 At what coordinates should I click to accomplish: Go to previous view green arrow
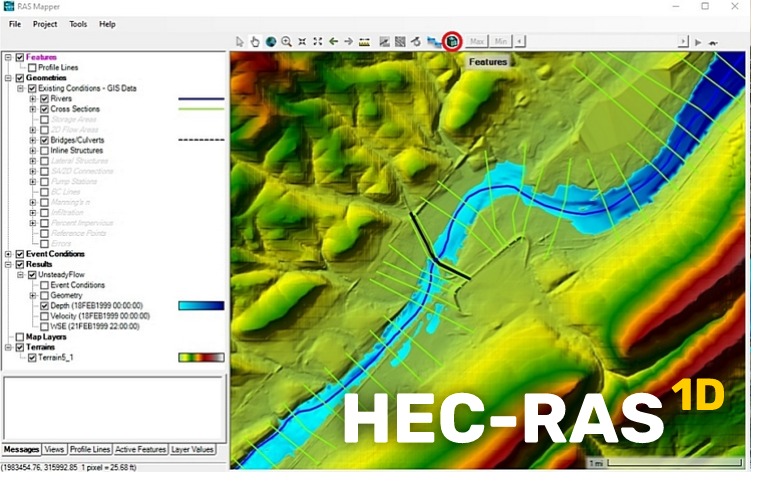coord(333,42)
